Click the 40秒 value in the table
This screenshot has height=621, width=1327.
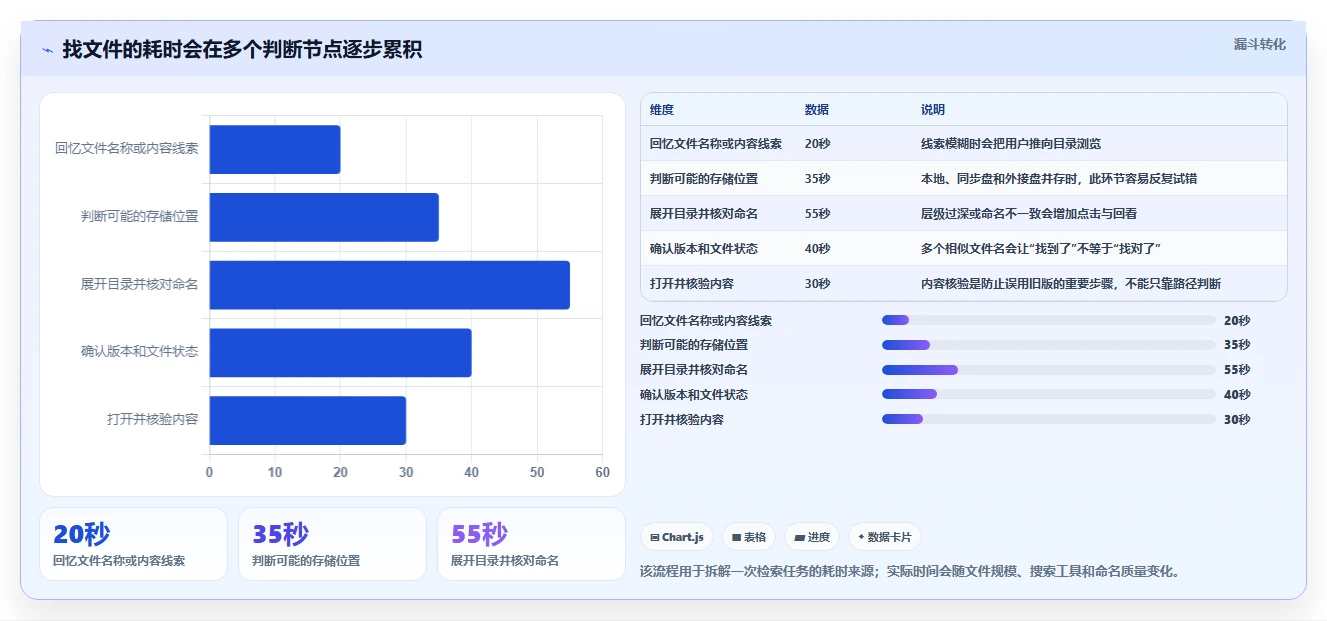(x=817, y=249)
